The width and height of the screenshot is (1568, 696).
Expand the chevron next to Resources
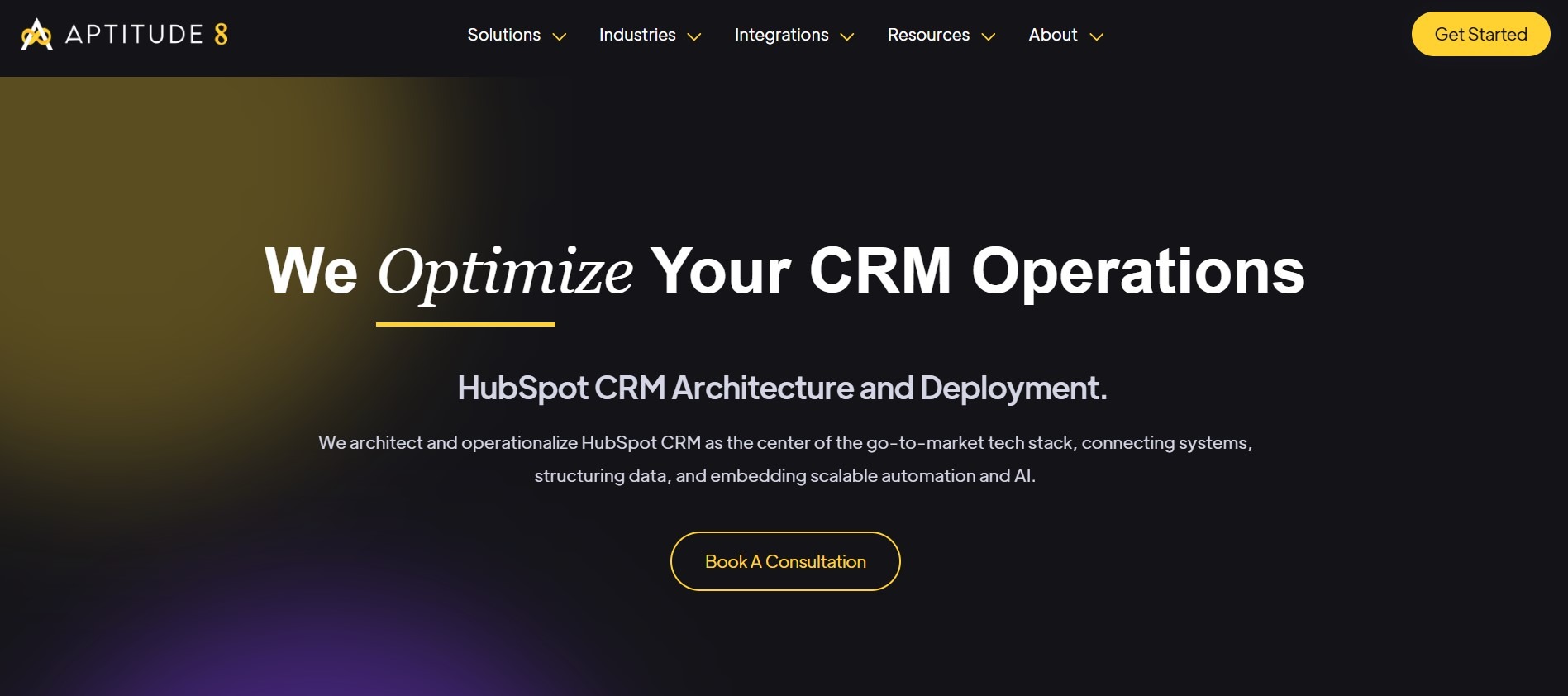(989, 36)
